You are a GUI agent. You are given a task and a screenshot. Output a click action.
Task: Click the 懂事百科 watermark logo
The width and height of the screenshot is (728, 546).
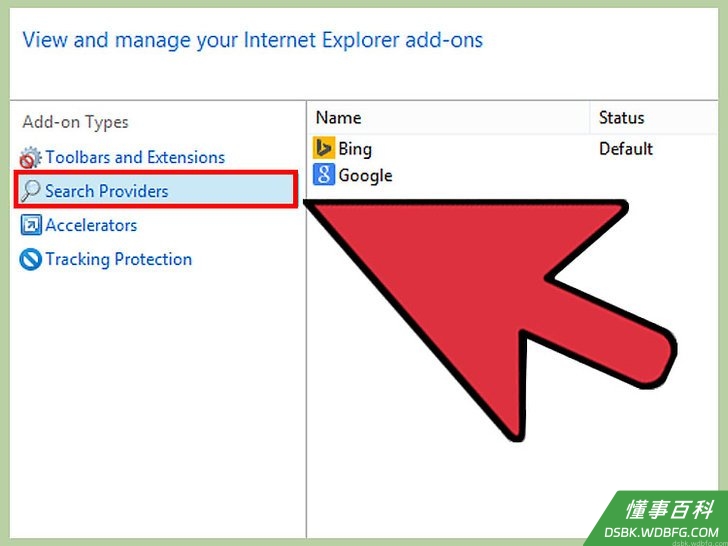pos(670,510)
